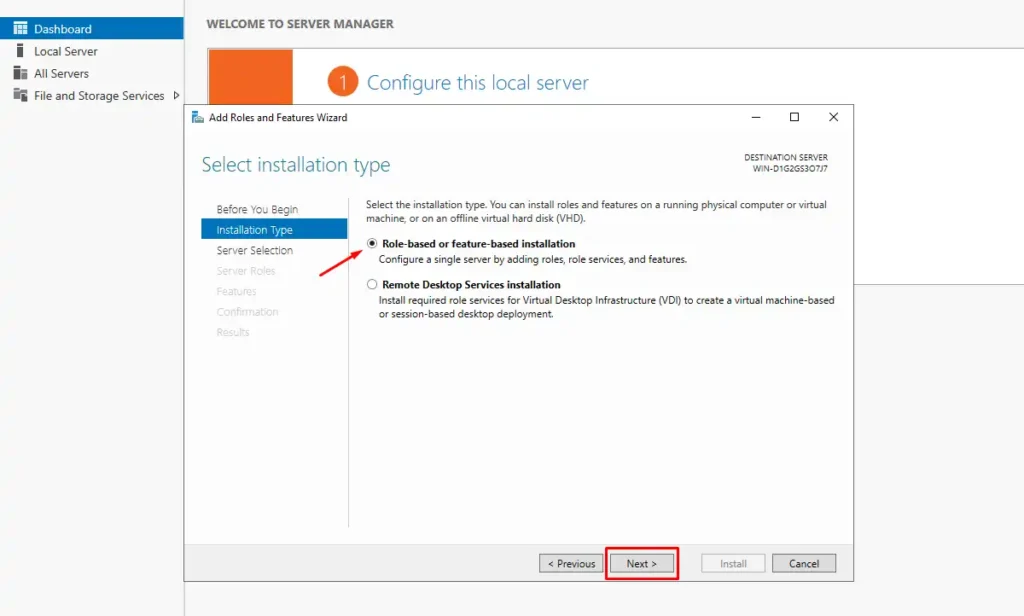Click the Welcome to Server Manager heading

[300, 24]
